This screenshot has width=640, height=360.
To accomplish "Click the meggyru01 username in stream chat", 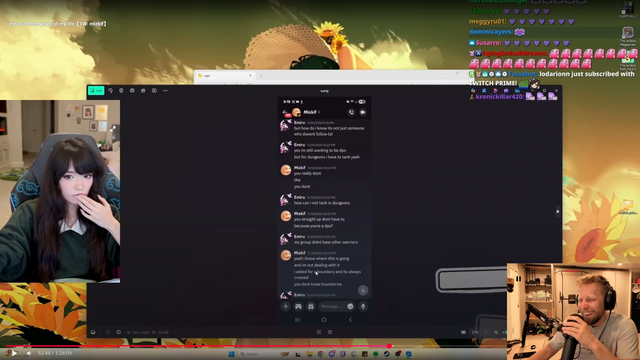I will coord(487,21).
